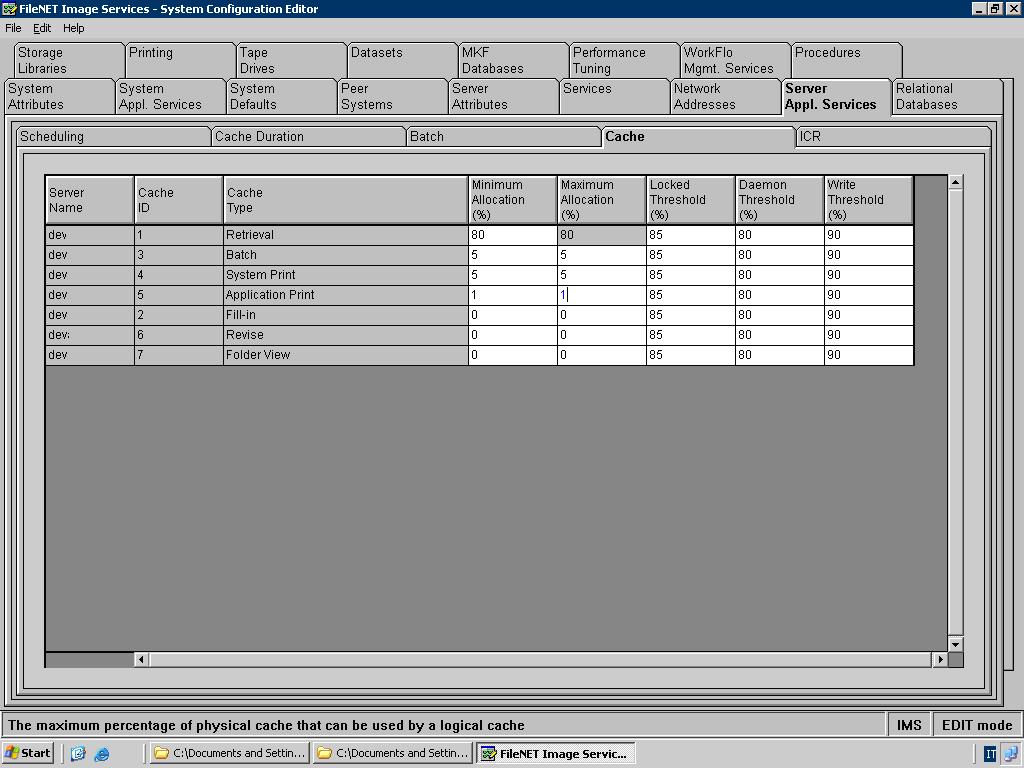1024x768 pixels.
Task: Switch to the System Attributes tab
Action: pyautogui.click(x=59, y=97)
